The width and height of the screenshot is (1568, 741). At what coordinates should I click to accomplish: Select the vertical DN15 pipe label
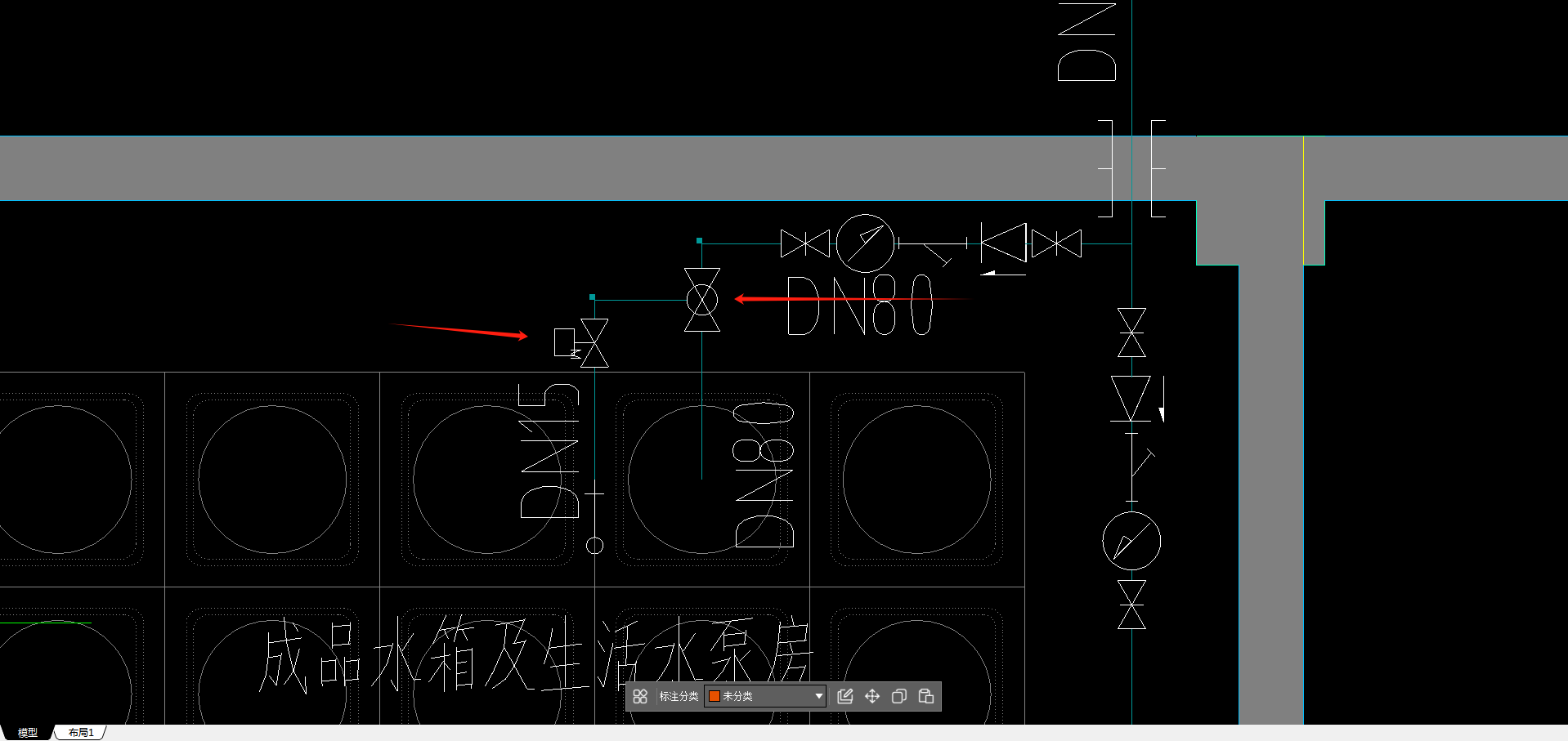pyautogui.click(x=549, y=451)
